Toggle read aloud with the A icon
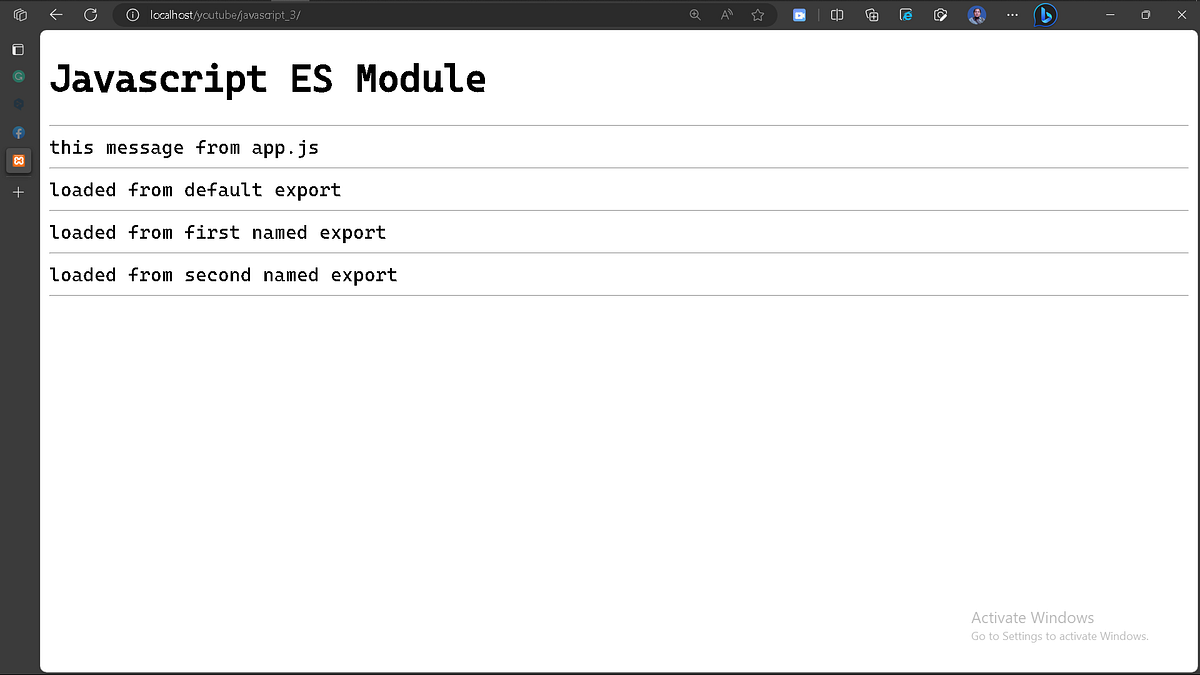This screenshot has height=675, width=1200. click(x=727, y=14)
